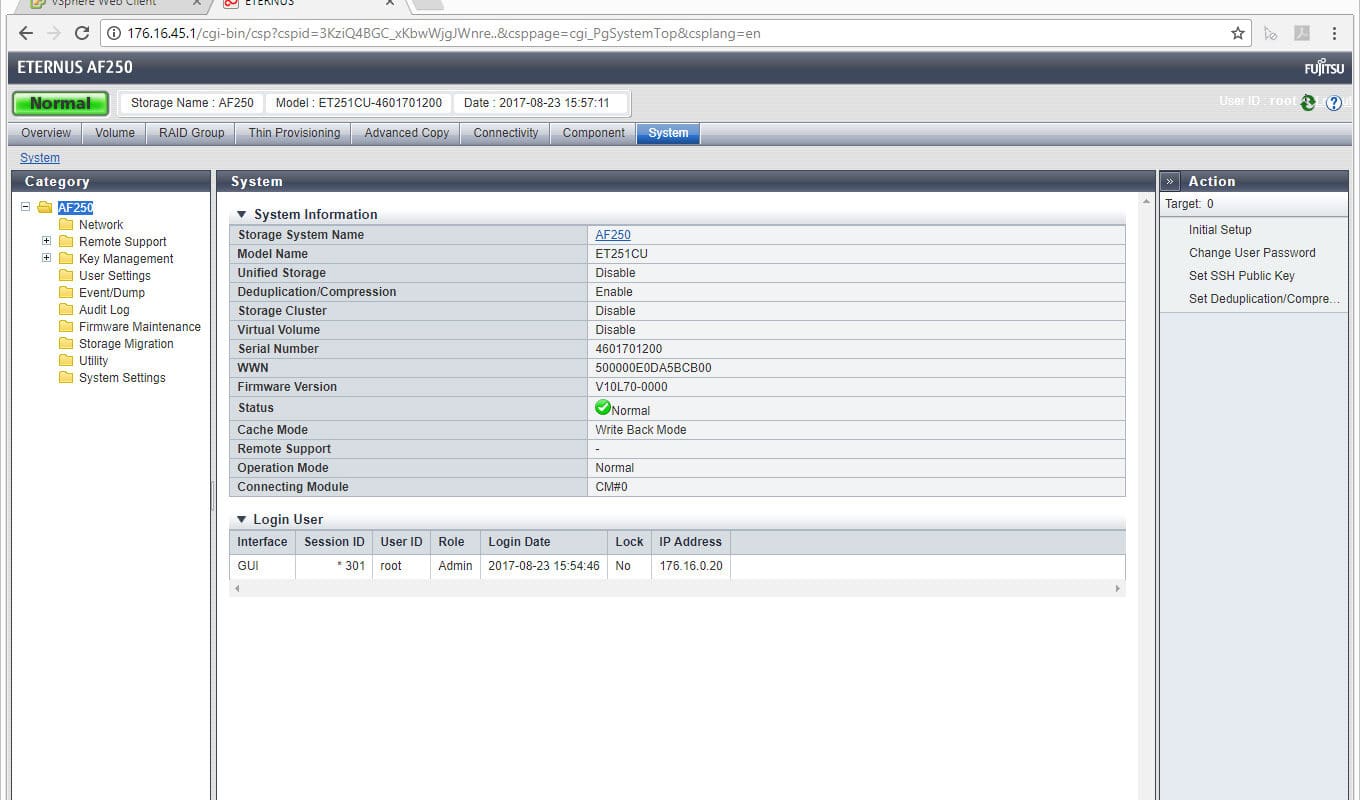Click the PDF extension icon in Chrome toolbar

click(1302, 33)
